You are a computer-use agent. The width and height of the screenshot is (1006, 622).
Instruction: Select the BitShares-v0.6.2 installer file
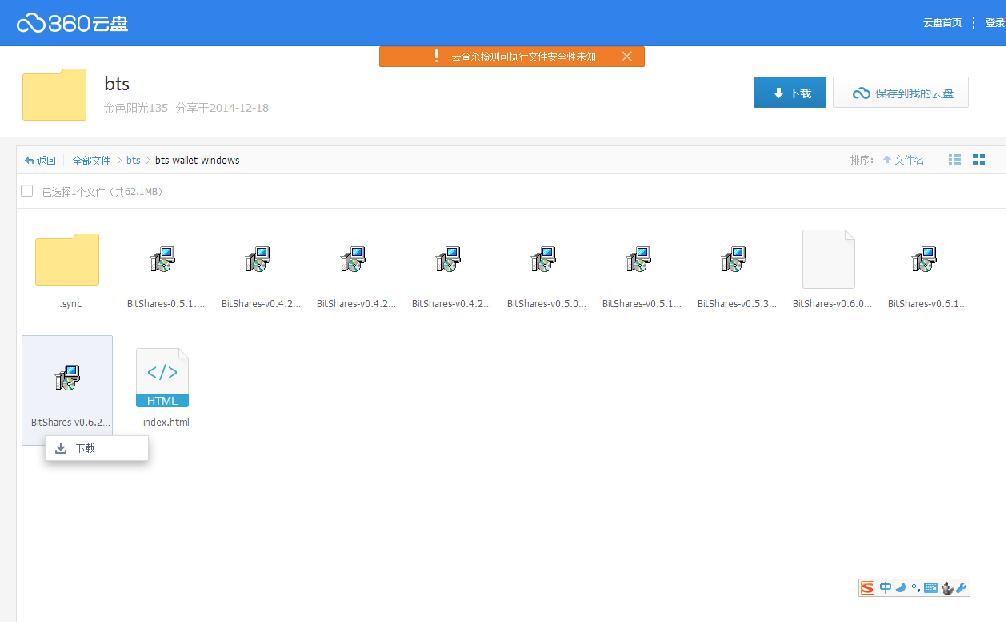(x=67, y=378)
